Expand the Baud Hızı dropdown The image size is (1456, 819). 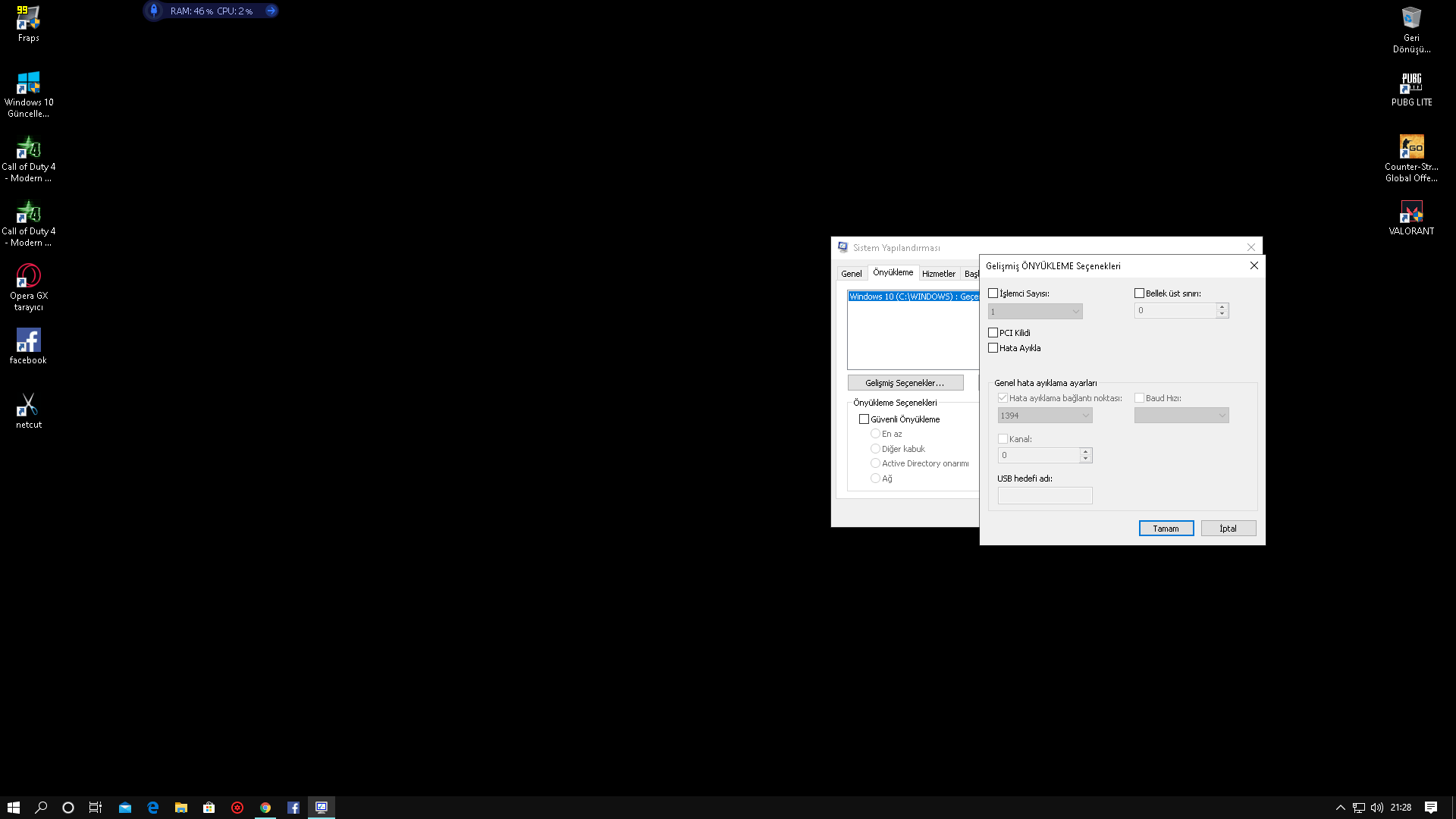tap(1181, 416)
